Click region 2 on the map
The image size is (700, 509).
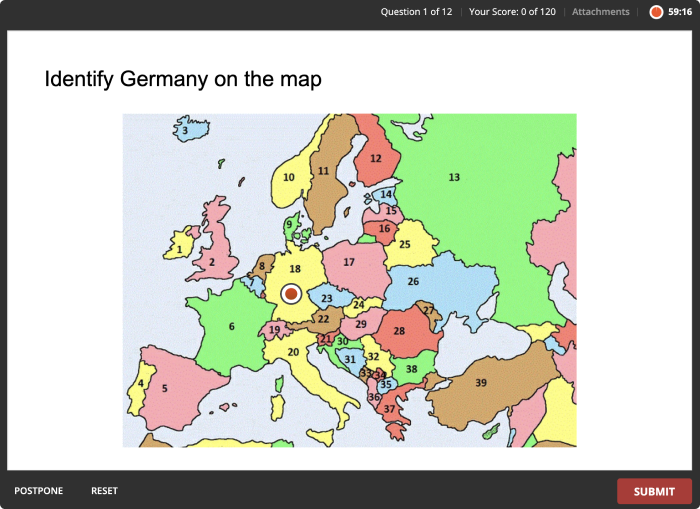212,262
